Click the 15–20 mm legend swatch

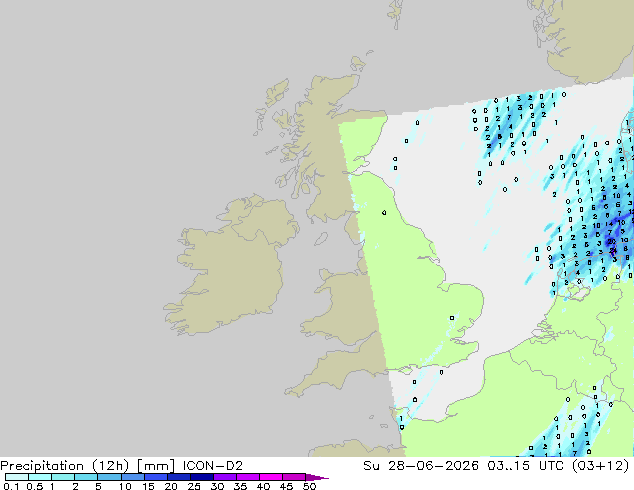[156, 477]
